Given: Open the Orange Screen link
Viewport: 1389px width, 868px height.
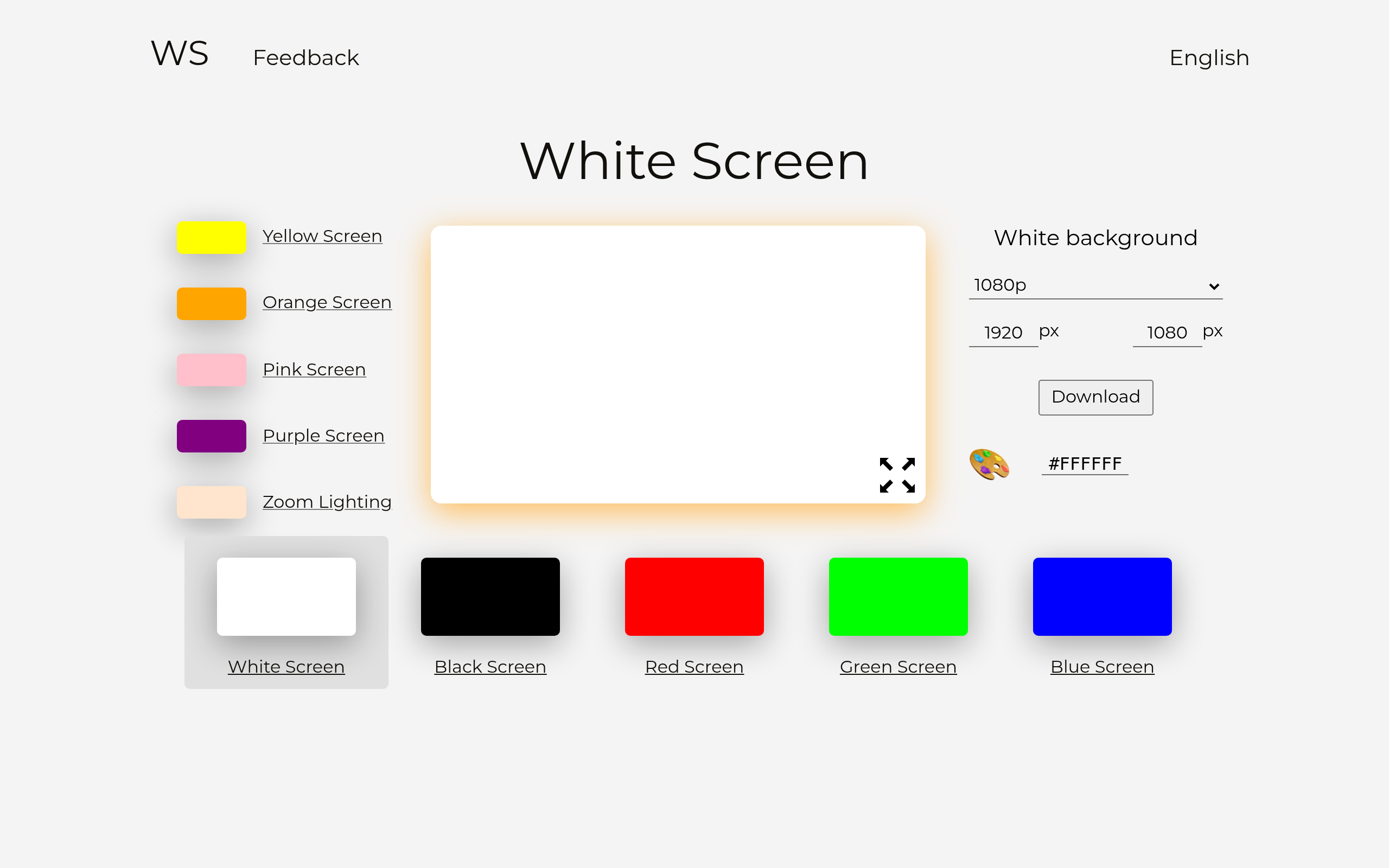Looking at the screenshot, I should coord(327,303).
